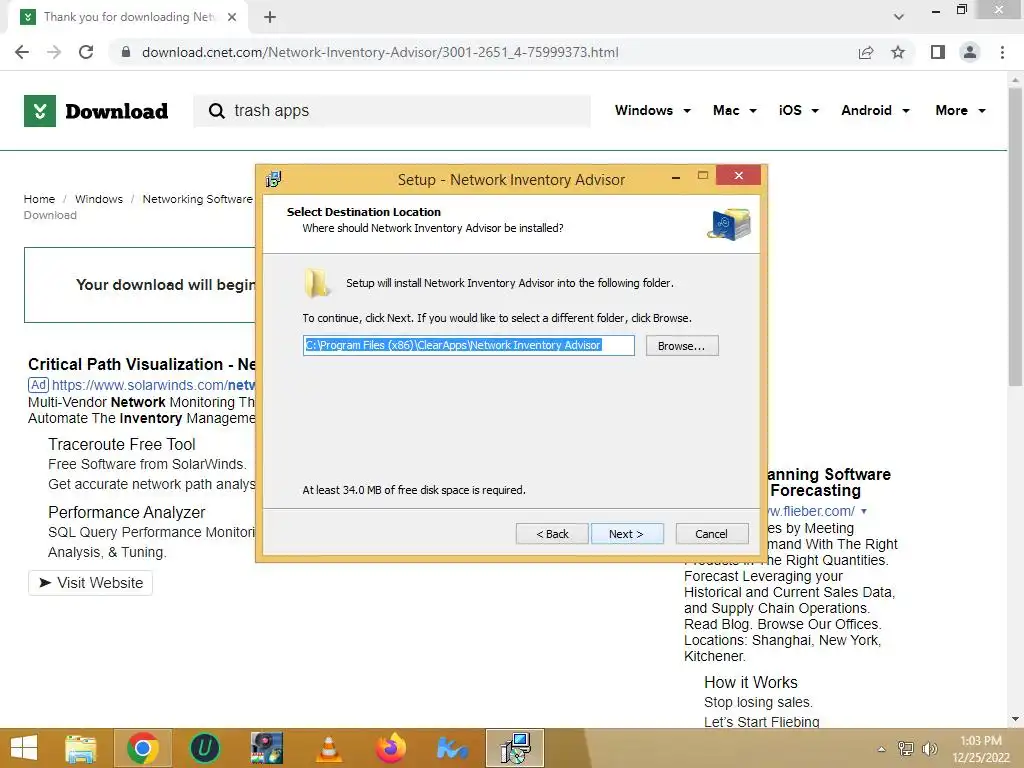This screenshot has height=768, width=1024.
Task: Open the blue K app in taskbar
Action: tap(453, 748)
